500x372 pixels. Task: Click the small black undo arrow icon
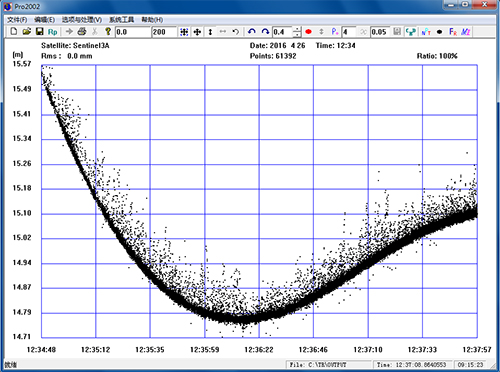[x=236, y=32]
